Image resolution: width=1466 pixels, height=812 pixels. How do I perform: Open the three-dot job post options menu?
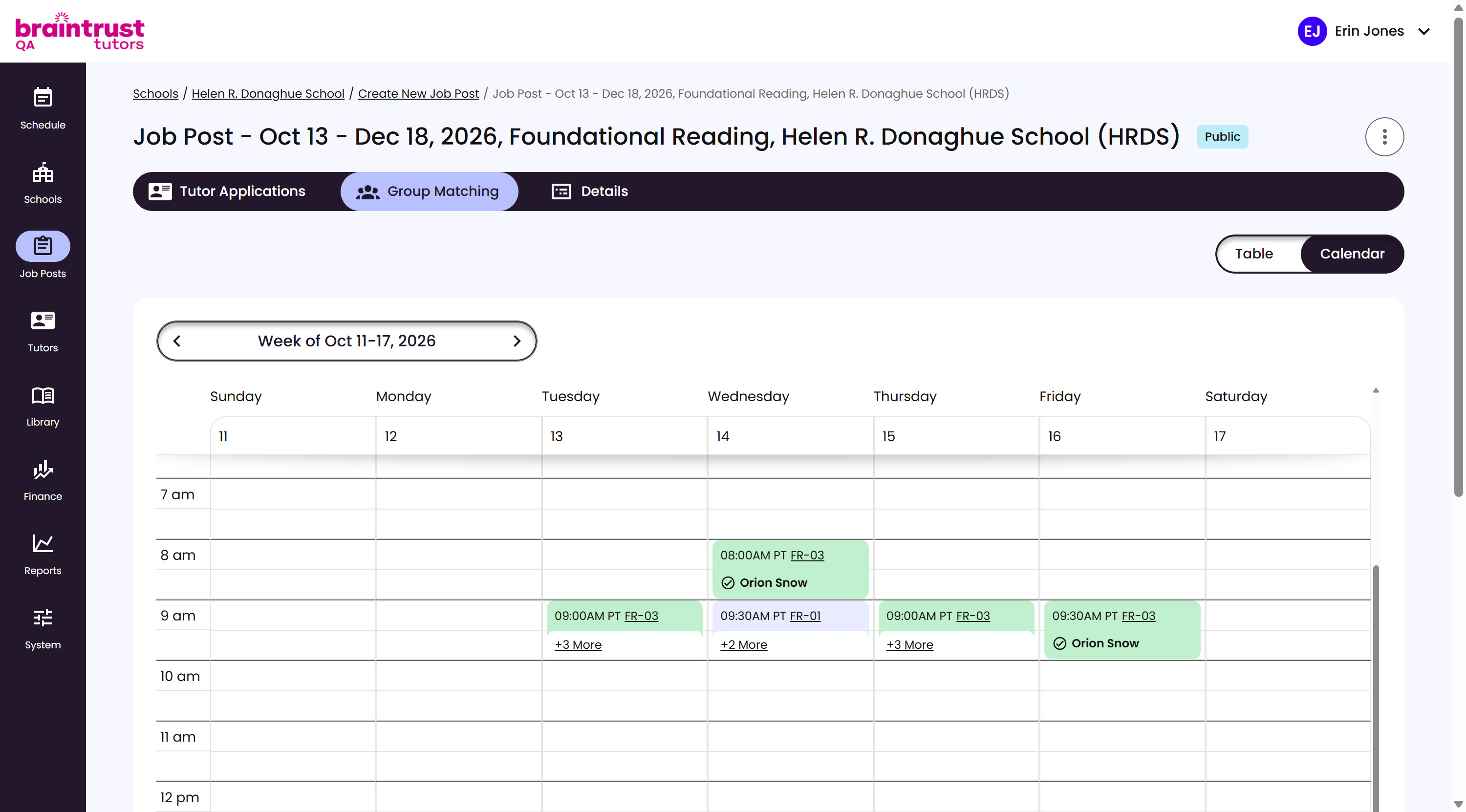(x=1384, y=137)
